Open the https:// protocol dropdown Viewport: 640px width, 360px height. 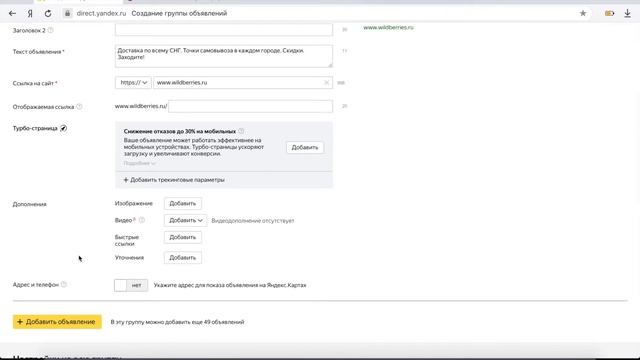coord(133,82)
